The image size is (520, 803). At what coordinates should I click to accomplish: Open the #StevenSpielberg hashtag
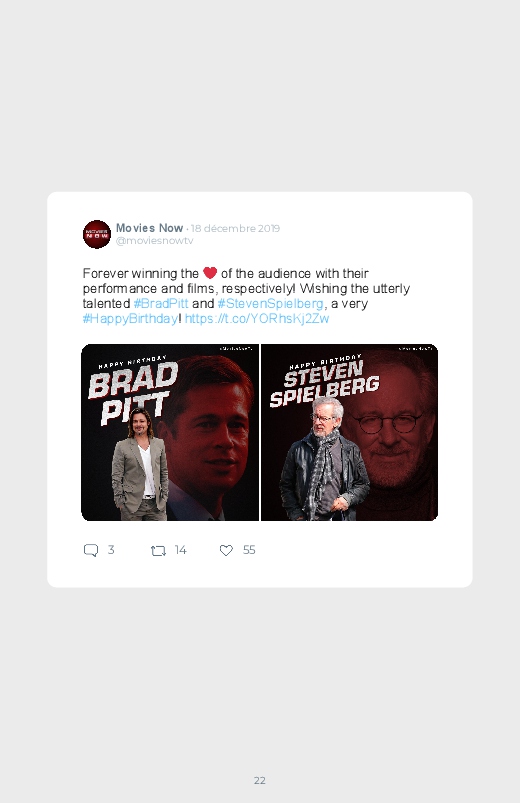point(271,304)
